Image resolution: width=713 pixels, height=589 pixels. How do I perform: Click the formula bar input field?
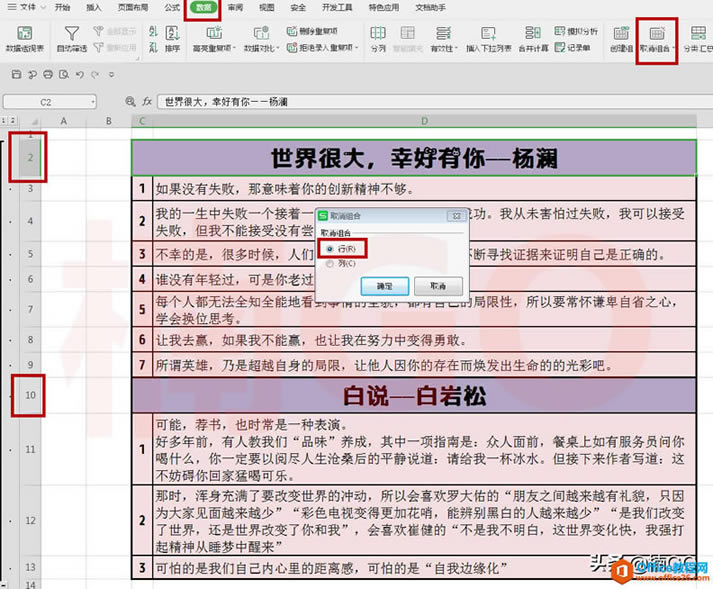click(435, 102)
